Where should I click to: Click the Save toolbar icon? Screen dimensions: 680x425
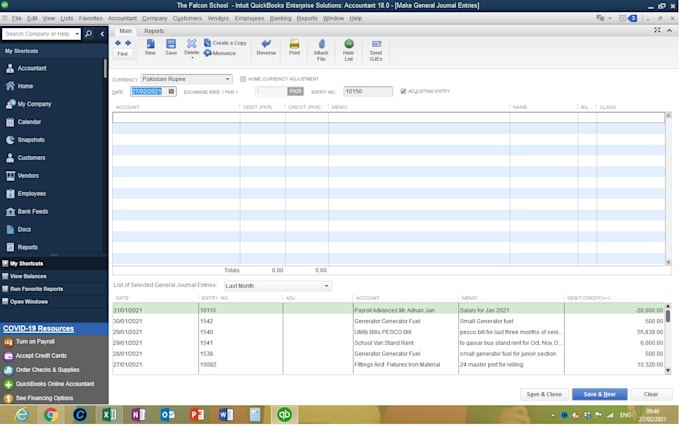171,47
